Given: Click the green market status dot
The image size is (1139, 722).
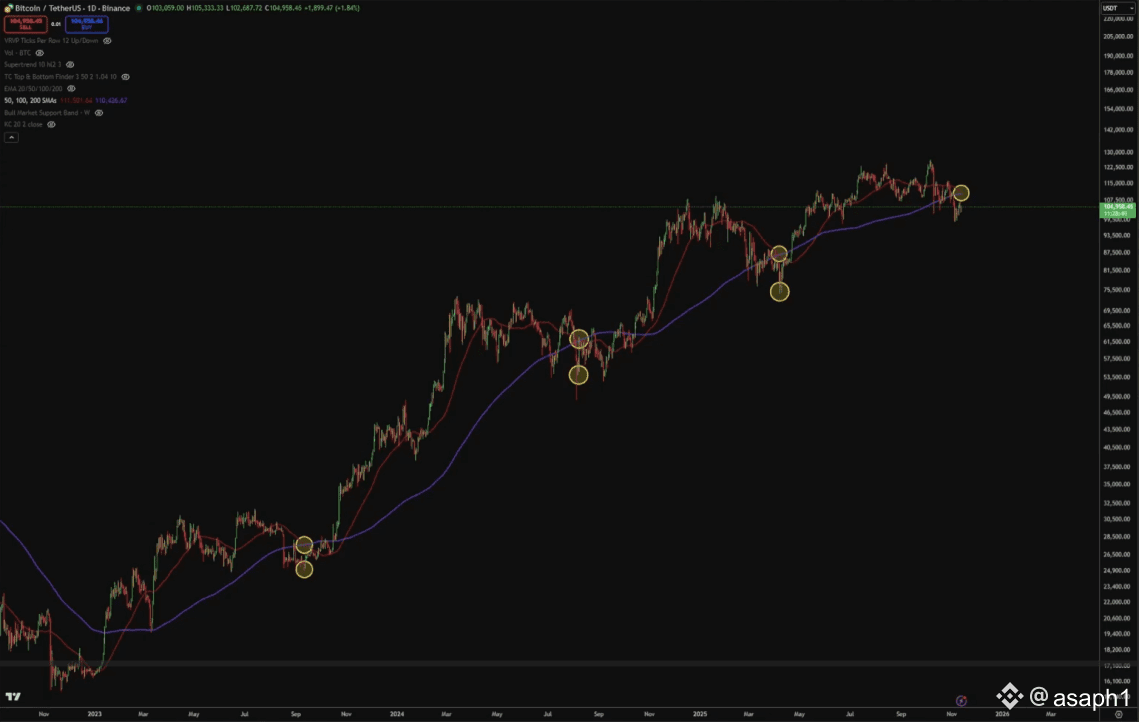Looking at the screenshot, I should [139, 8].
